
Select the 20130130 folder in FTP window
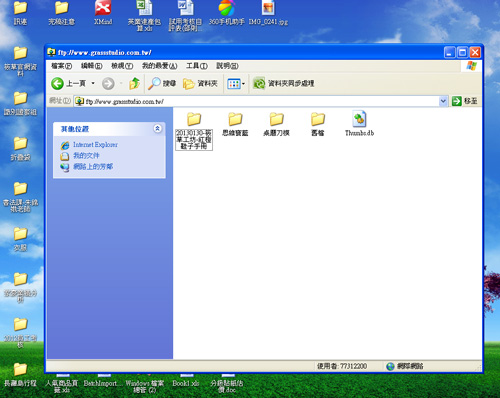[194, 131]
